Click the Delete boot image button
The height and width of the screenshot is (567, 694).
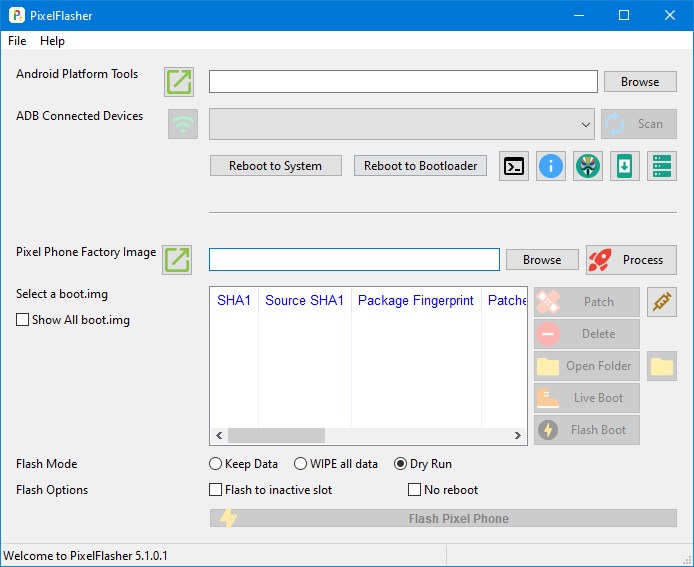(587, 334)
